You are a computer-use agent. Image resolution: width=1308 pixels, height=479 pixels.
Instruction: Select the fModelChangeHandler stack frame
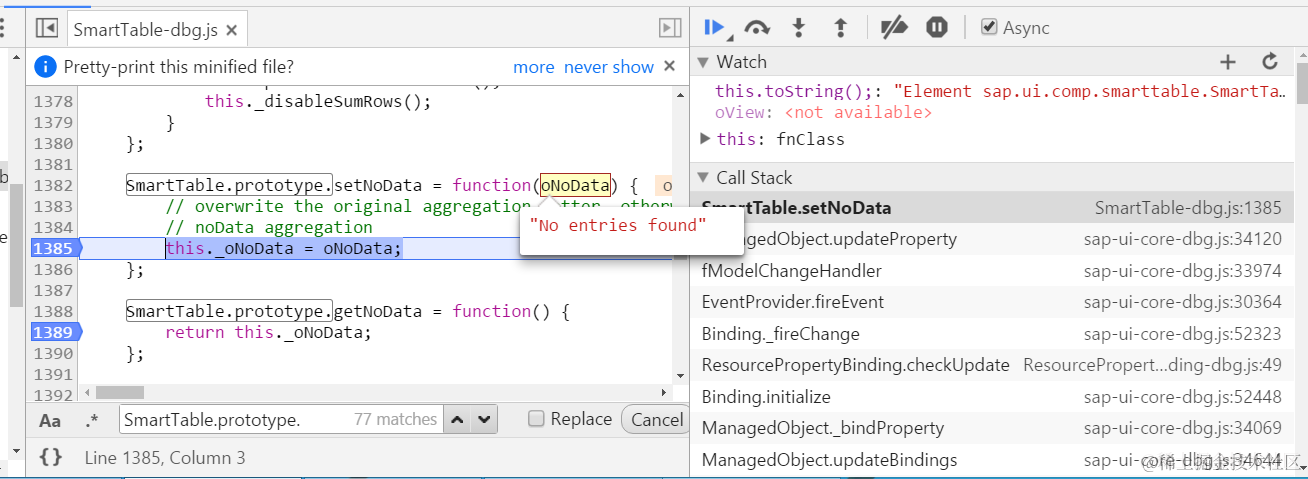coord(992,271)
